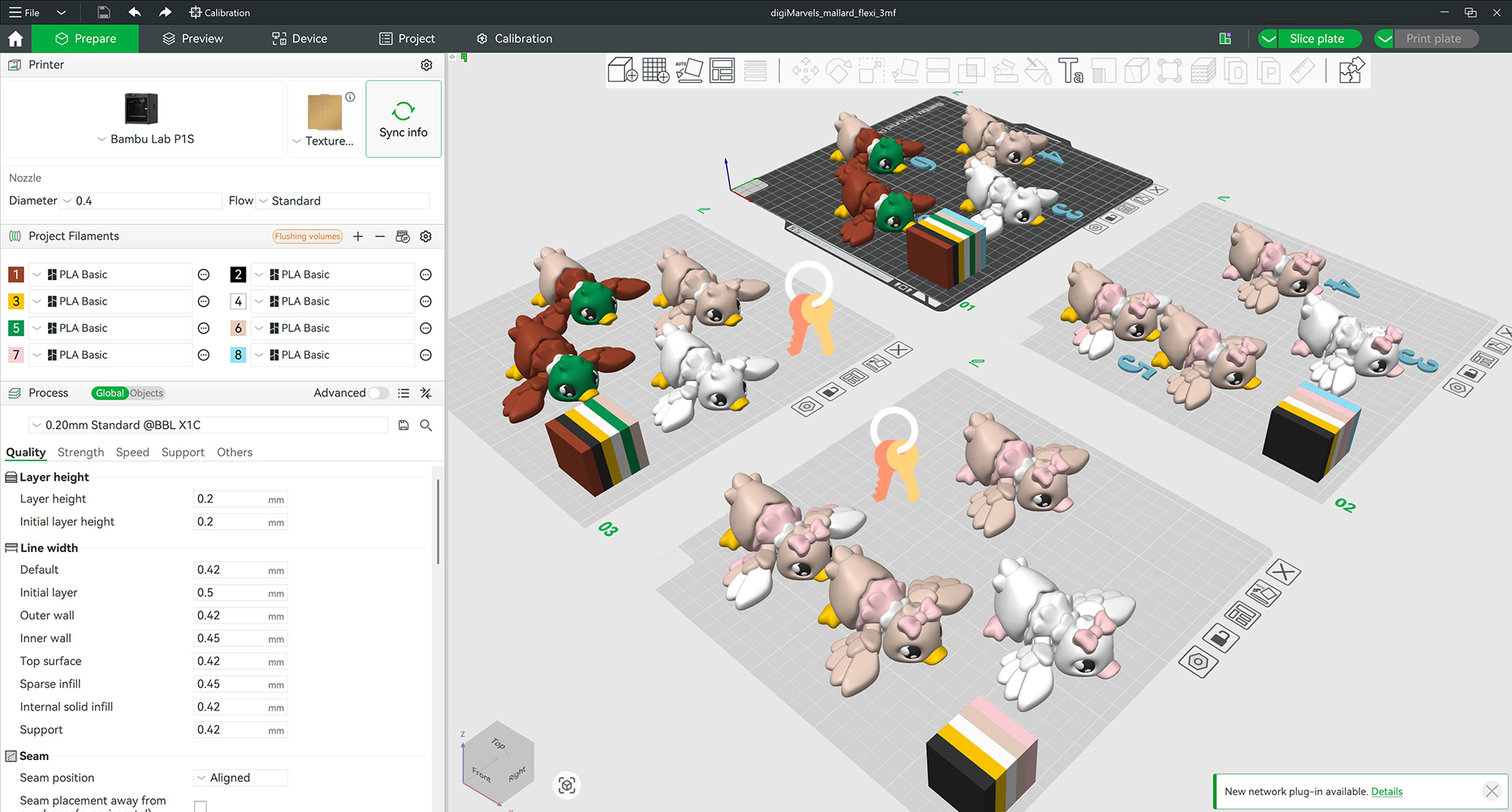Open the Speed settings tab
The height and width of the screenshot is (812, 1512).
point(132,452)
